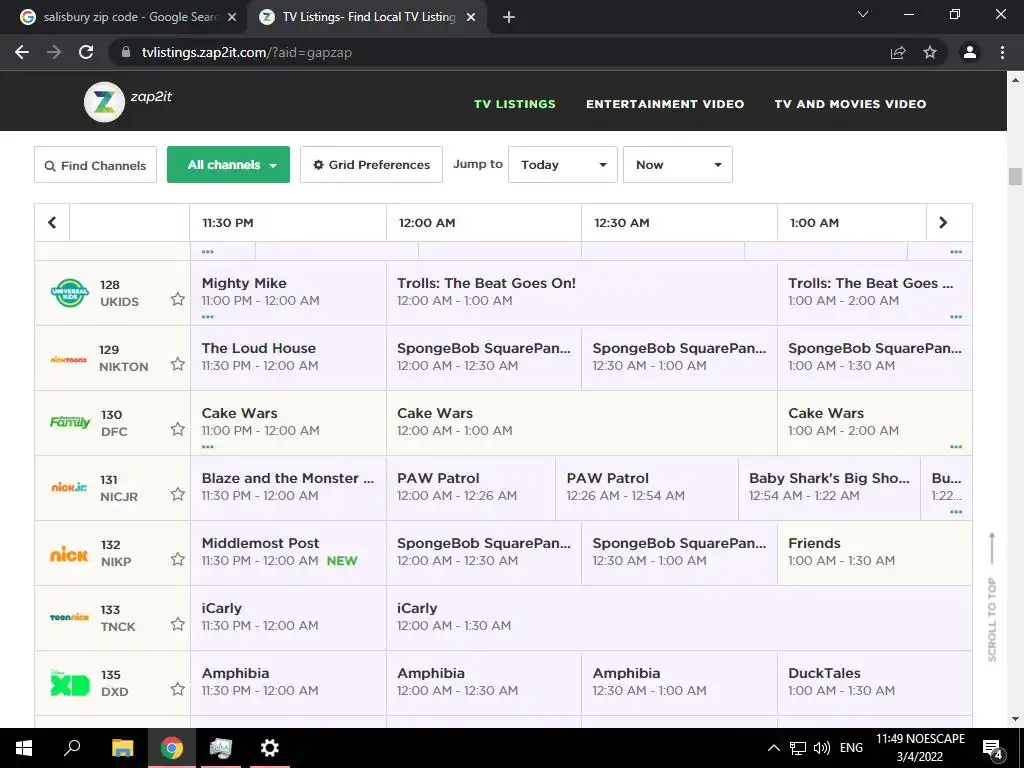1024x768 pixels.
Task: Favorite channel 132 NIKP with star
Action: pos(178,559)
